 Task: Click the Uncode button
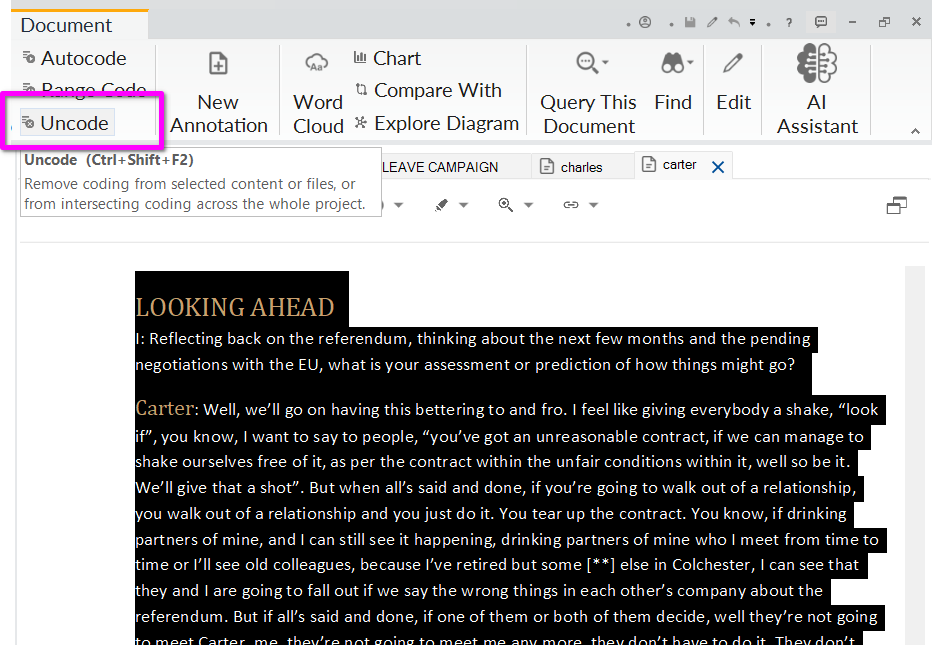click(66, 123)
